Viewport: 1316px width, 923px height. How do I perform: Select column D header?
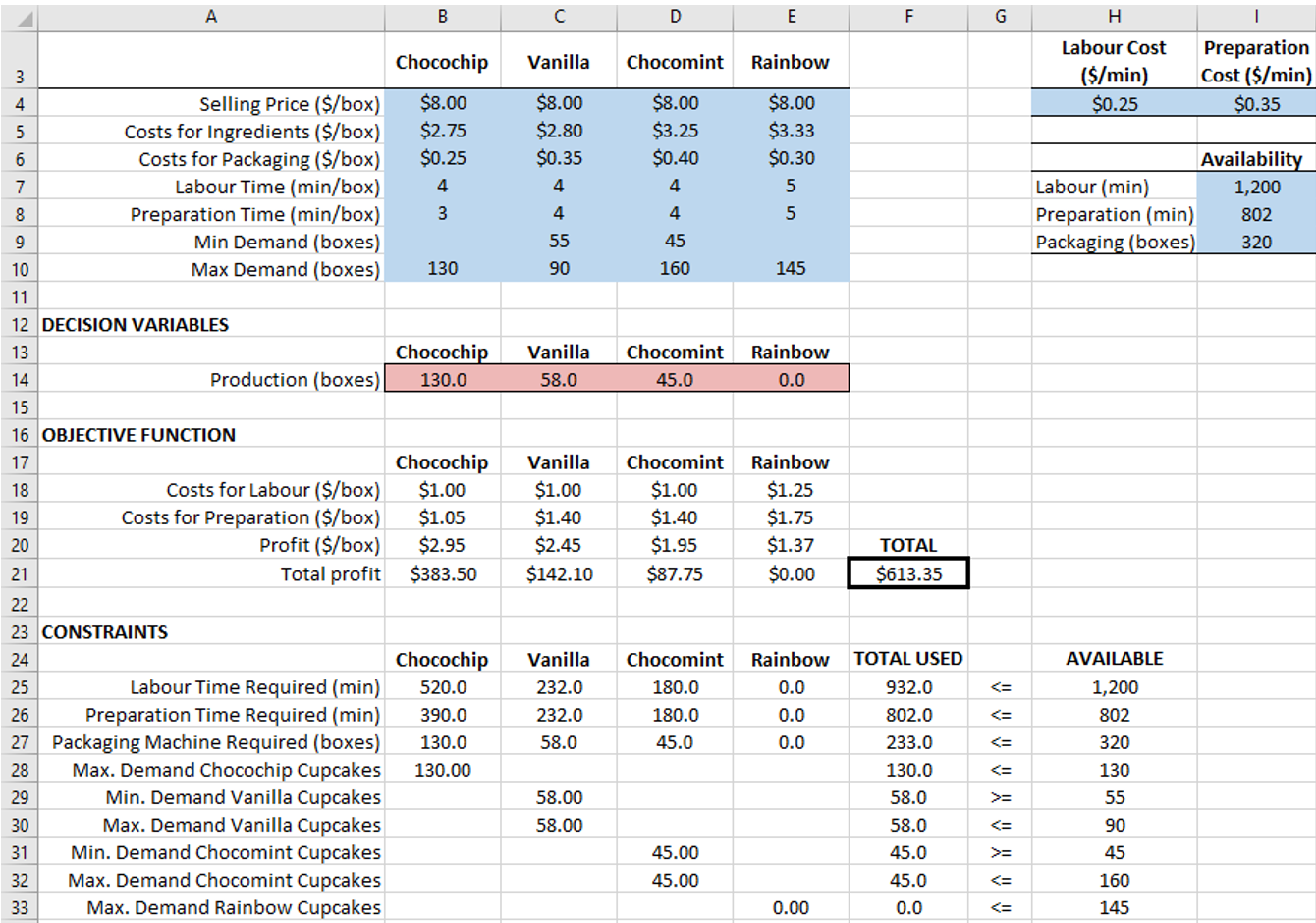675,16
